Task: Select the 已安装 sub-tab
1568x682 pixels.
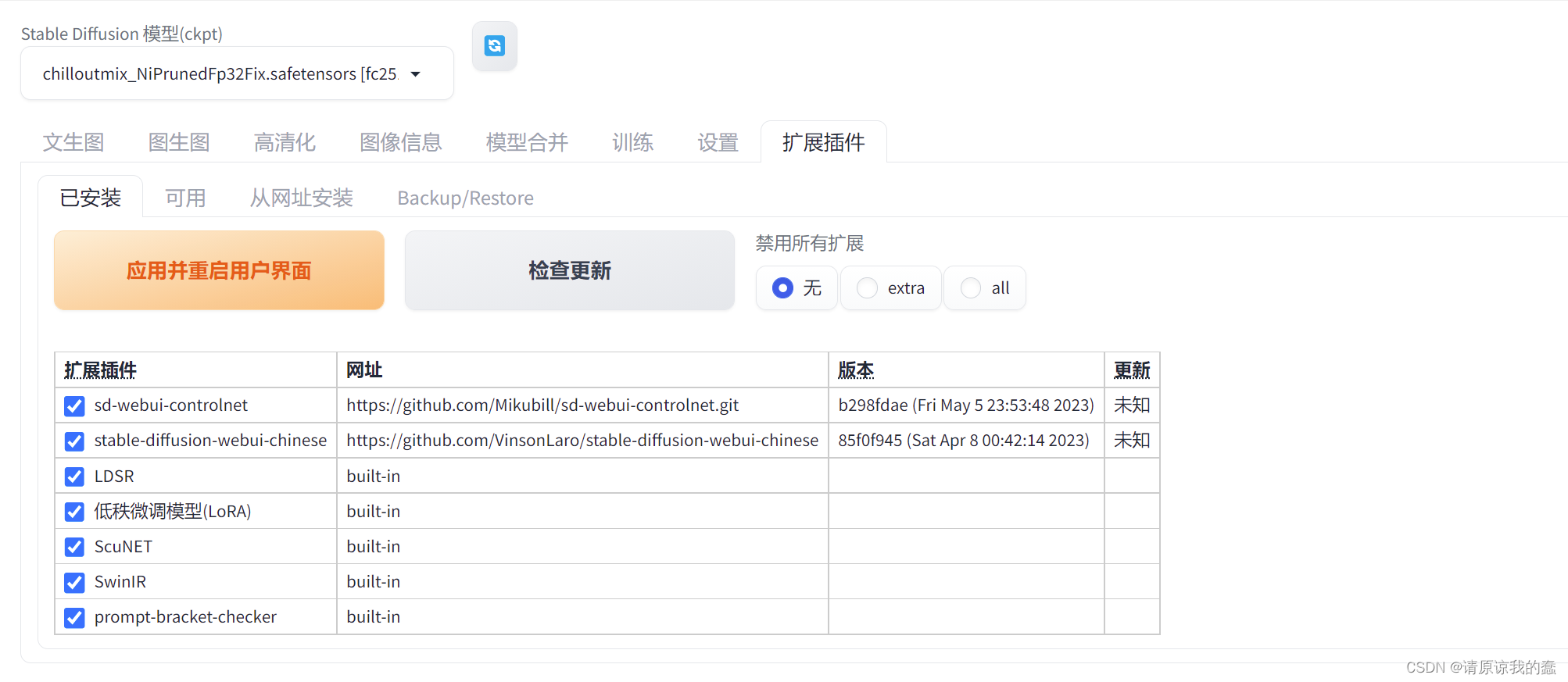Action: click(x=91, y=198)
